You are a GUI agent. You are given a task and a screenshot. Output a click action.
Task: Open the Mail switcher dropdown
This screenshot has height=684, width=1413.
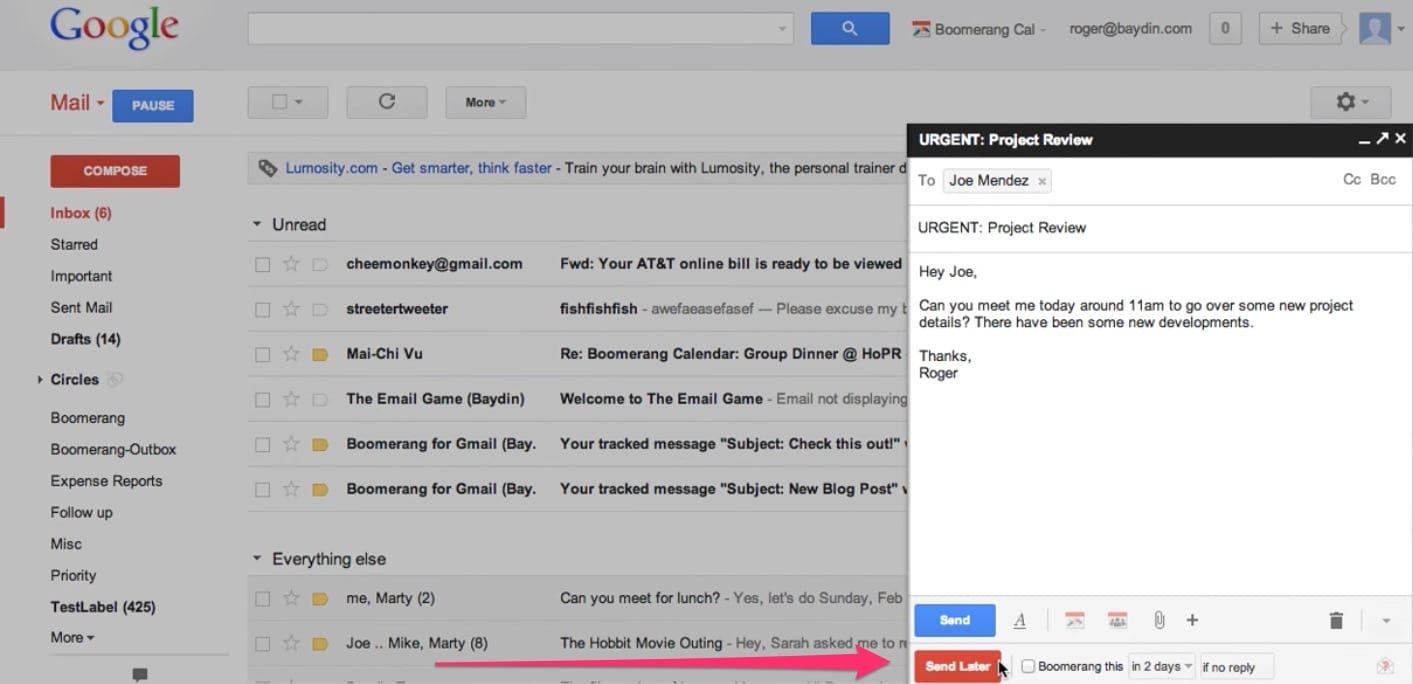pyautogui.click(x=77, y=103)
